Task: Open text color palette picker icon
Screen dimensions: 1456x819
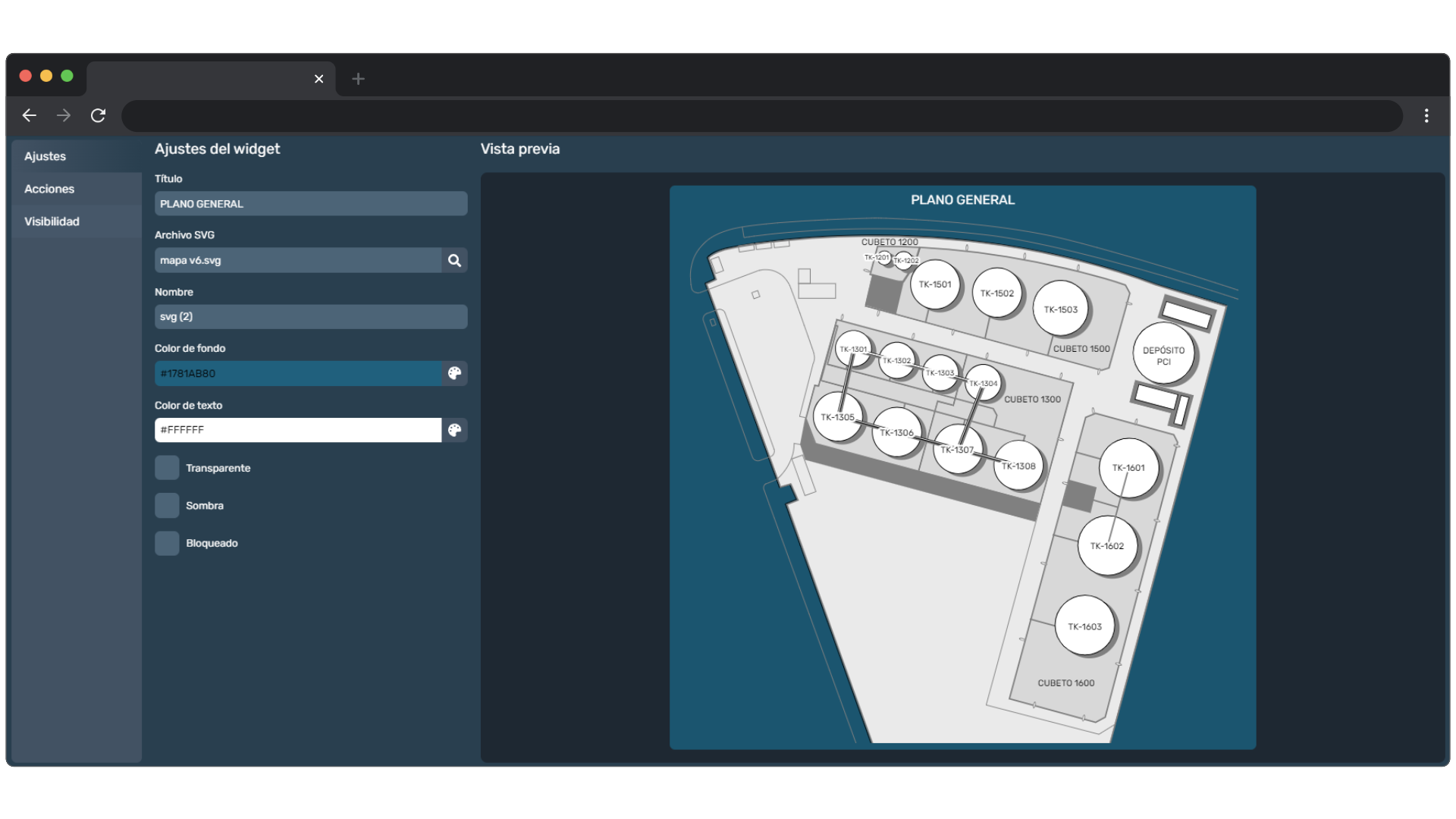Action: [x=454, y=430]
